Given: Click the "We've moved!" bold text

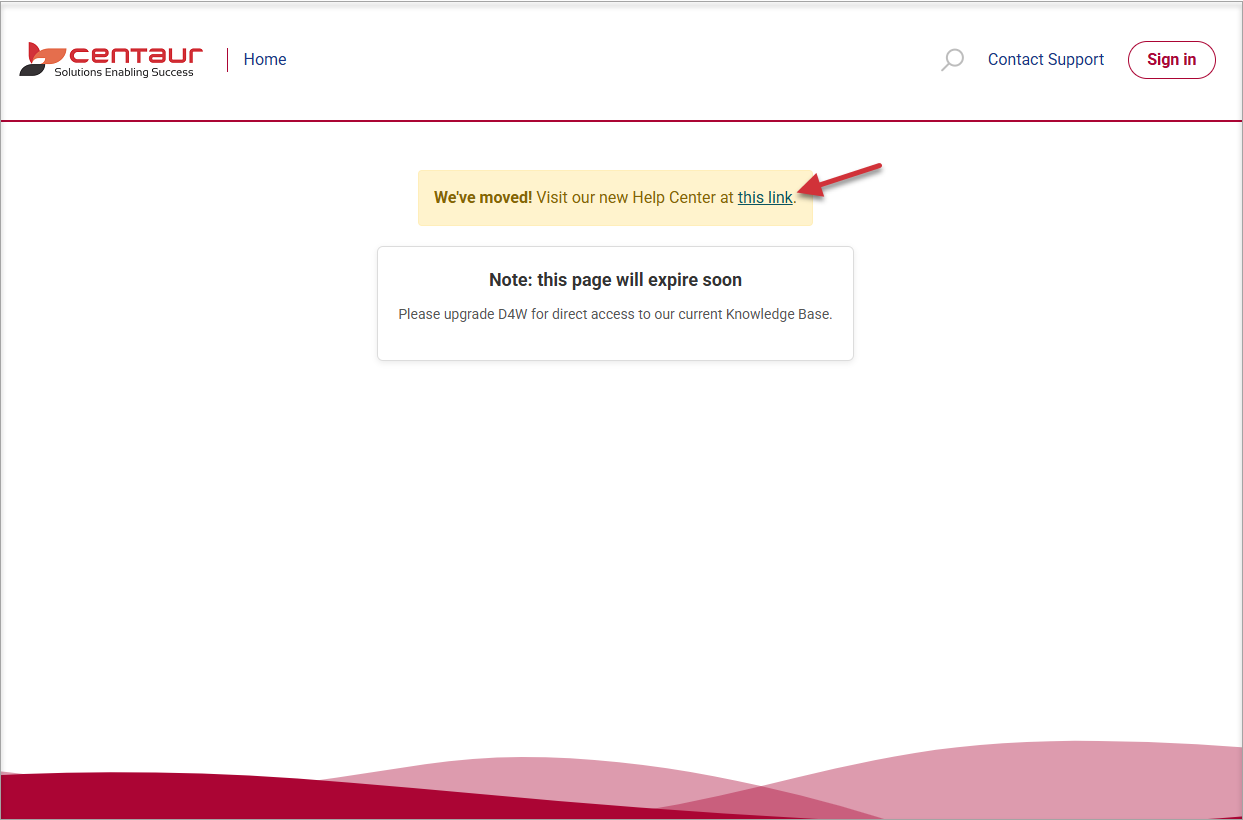Looking at the screenshot, I should tap(483, 198).
